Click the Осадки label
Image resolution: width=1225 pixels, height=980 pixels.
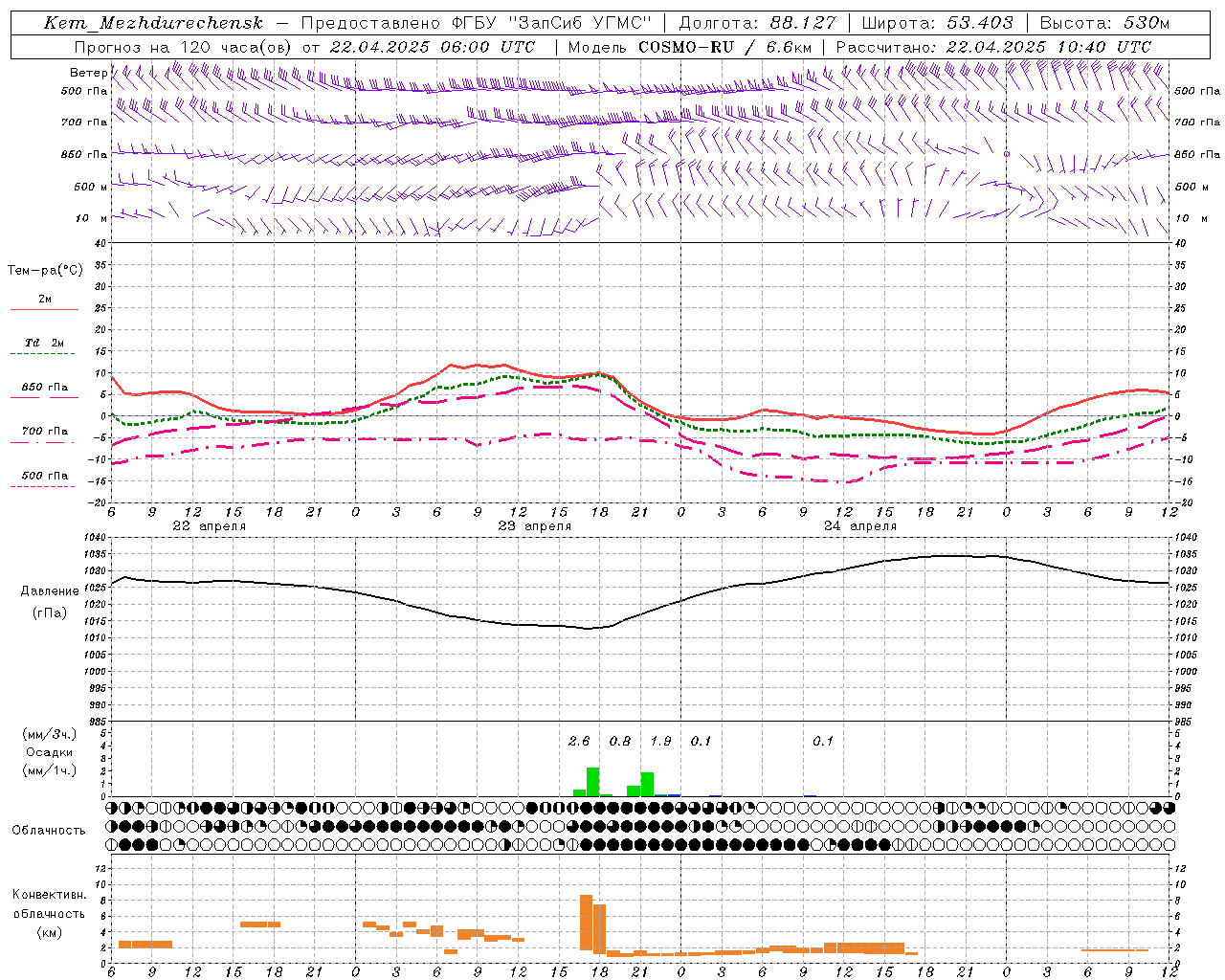tap(49, 752)
